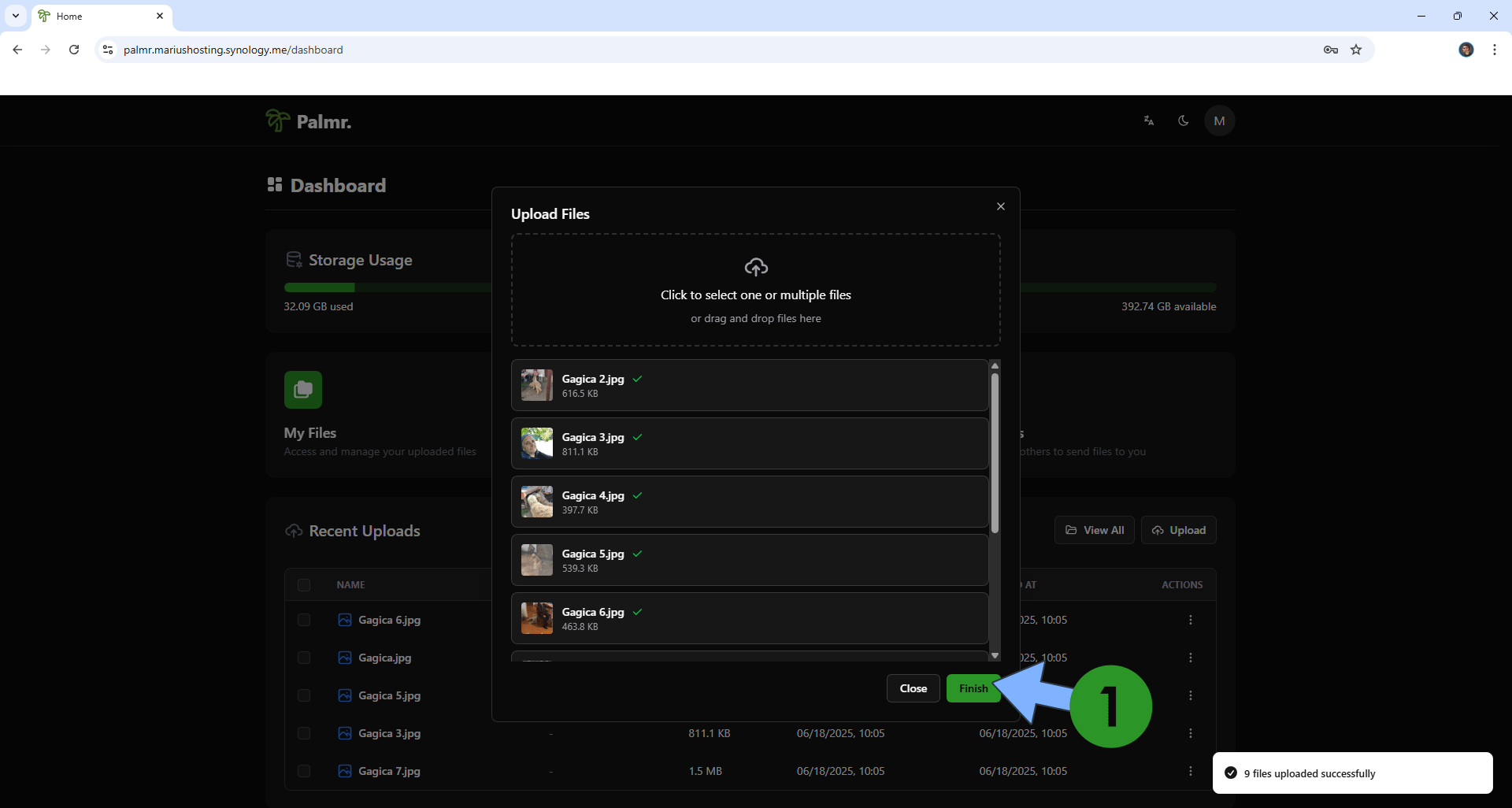This screenshot has width=1512, height=808.
Task: Click the cloud upload icon in drop zone
Action: (x=756, y=268)
